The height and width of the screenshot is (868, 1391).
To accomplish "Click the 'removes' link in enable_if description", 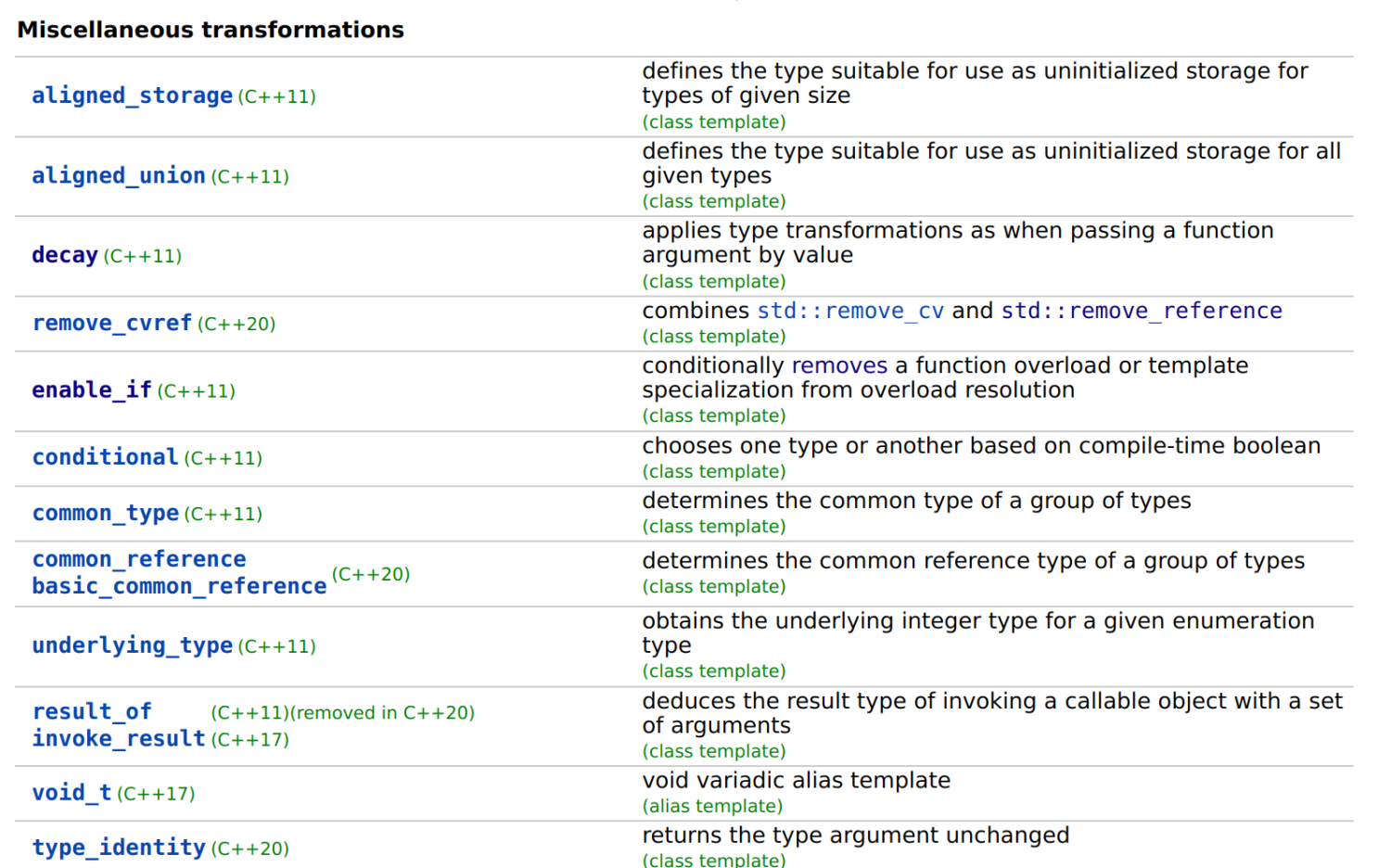I will 839,365.
